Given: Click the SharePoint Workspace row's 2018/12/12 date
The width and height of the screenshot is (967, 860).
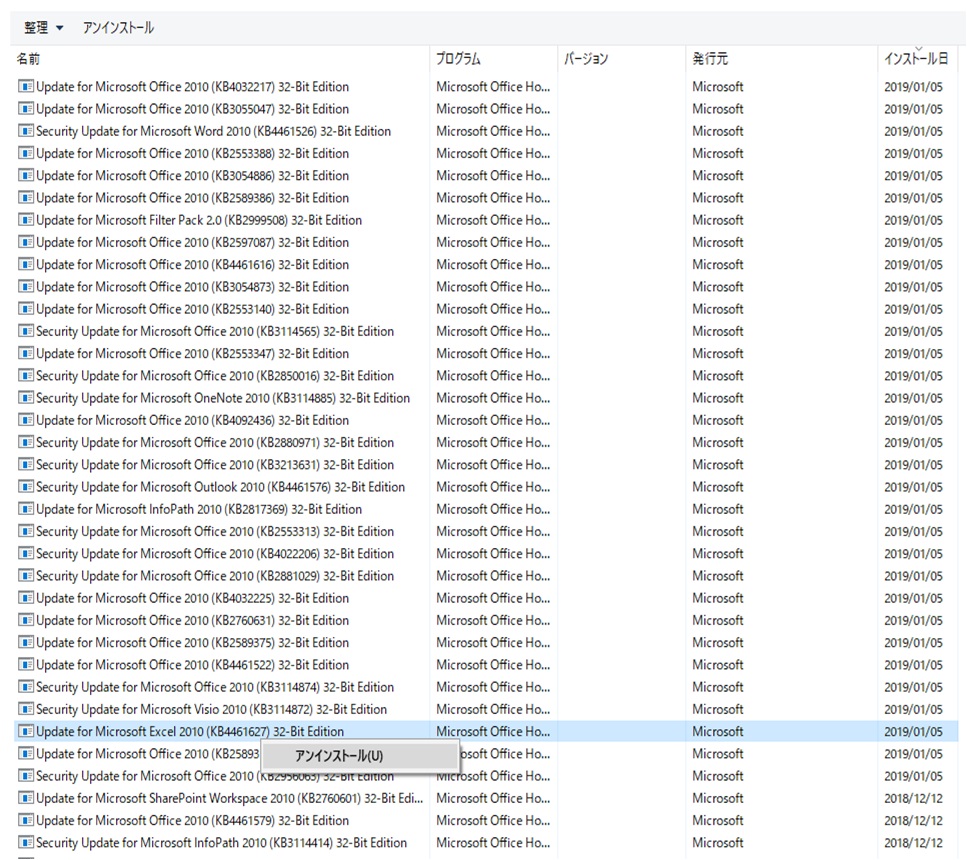Looking at the screenshot, I should [x=913, y=798].
